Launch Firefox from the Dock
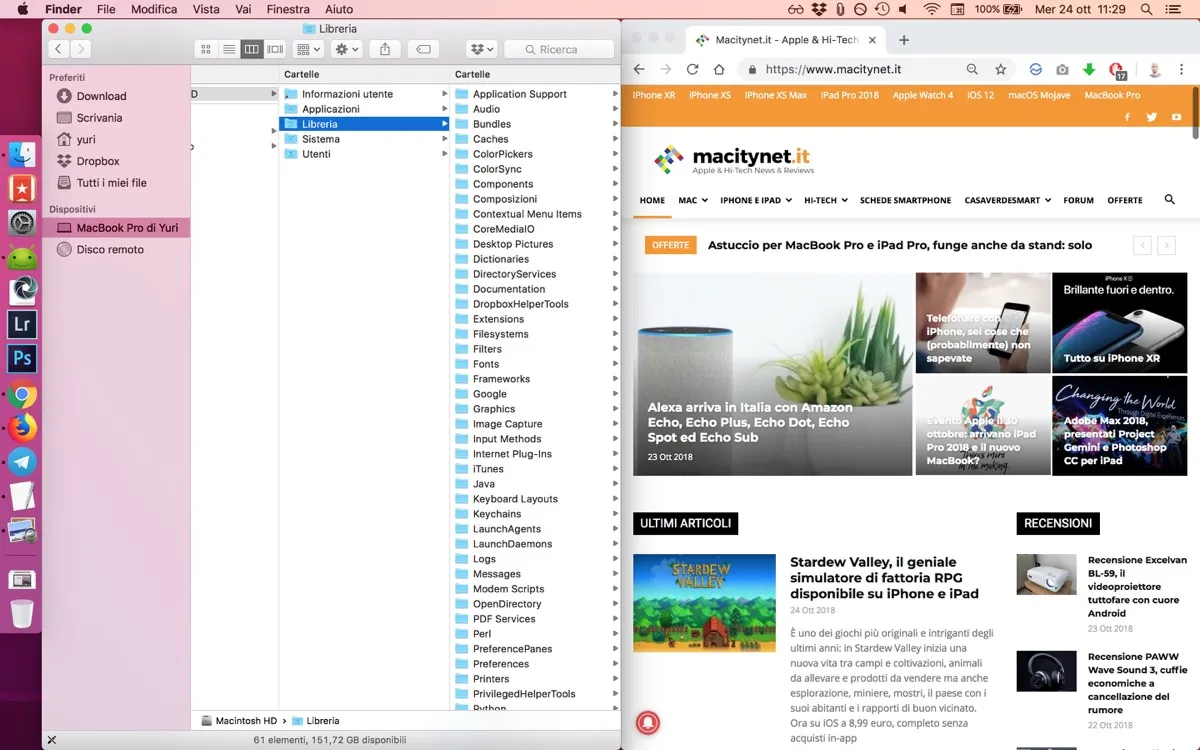 coord(22,428)
